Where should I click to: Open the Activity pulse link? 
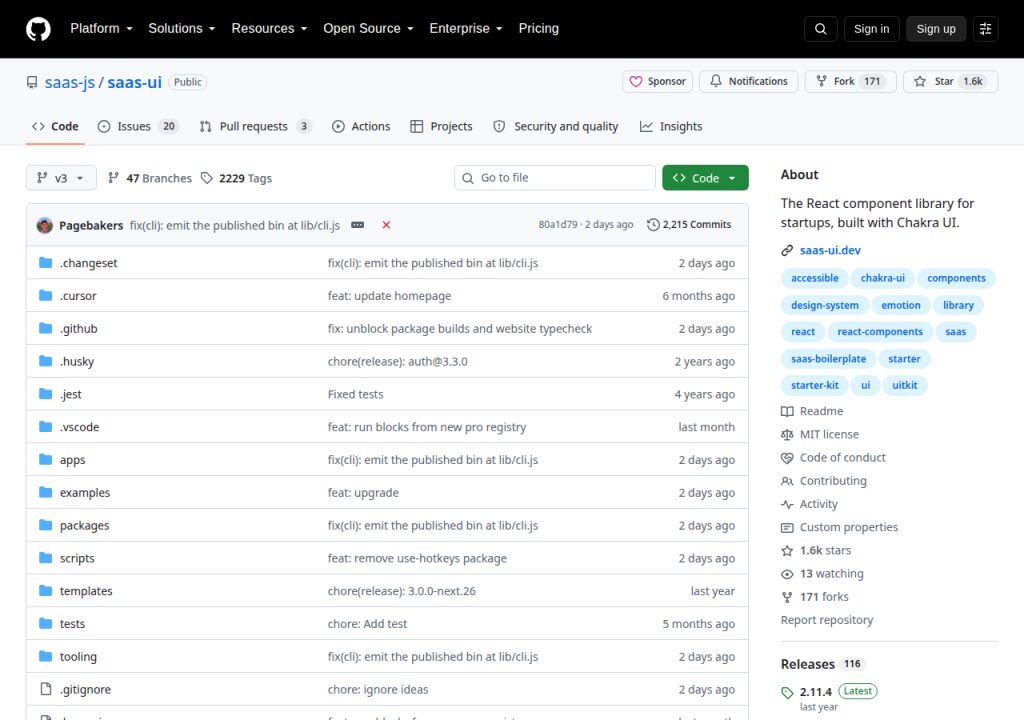pyautogui.click(x=809, y=504)
